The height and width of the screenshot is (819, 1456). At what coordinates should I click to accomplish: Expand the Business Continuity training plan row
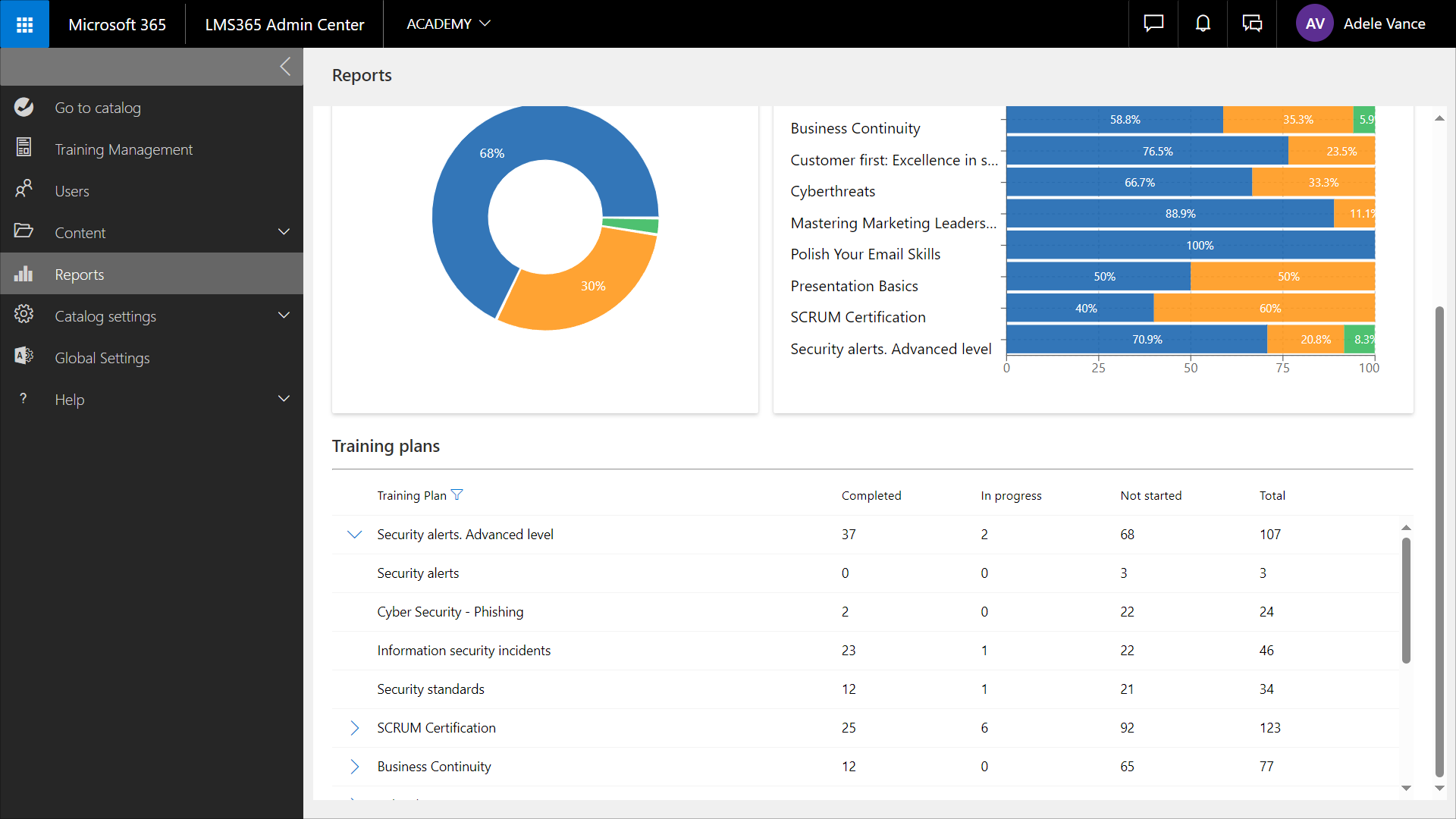(354, 767)
